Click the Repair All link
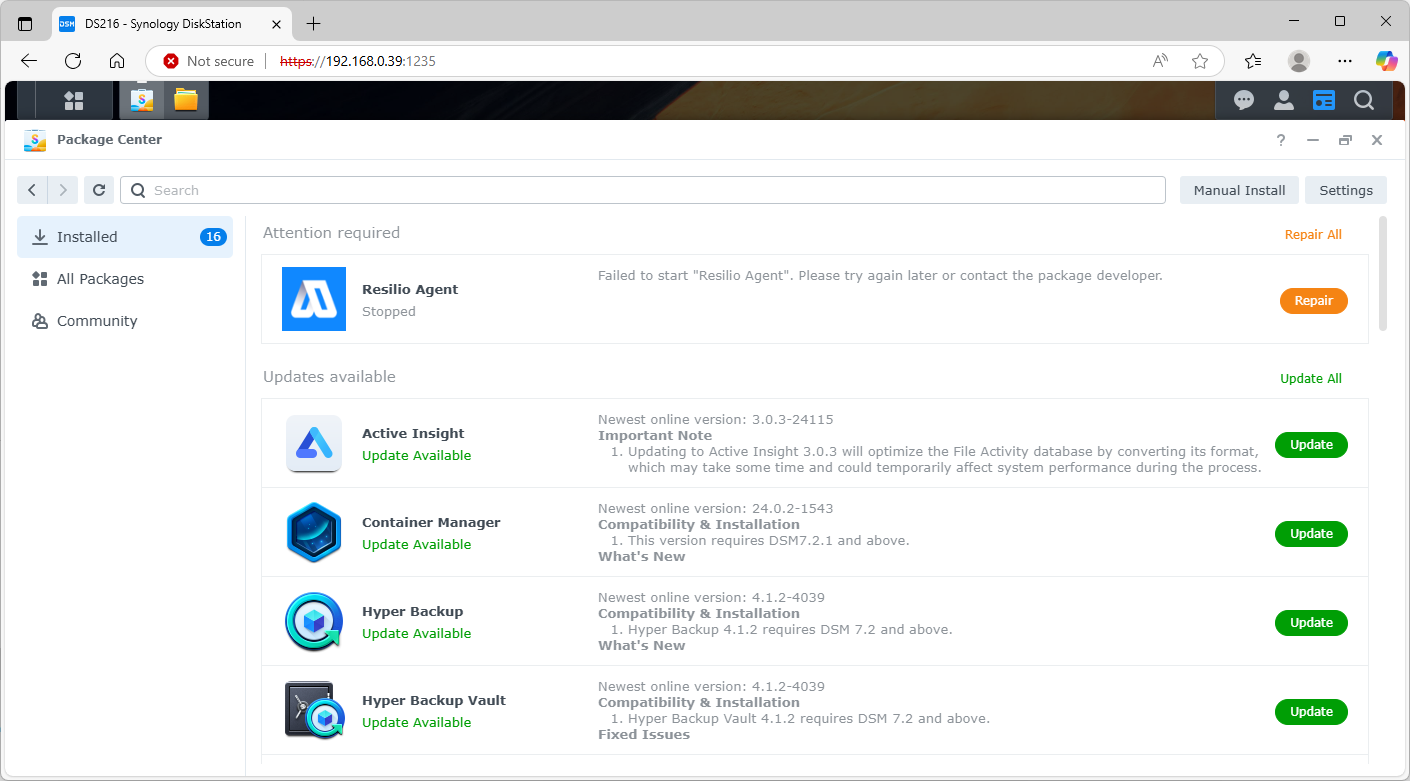 point(1313,234)
